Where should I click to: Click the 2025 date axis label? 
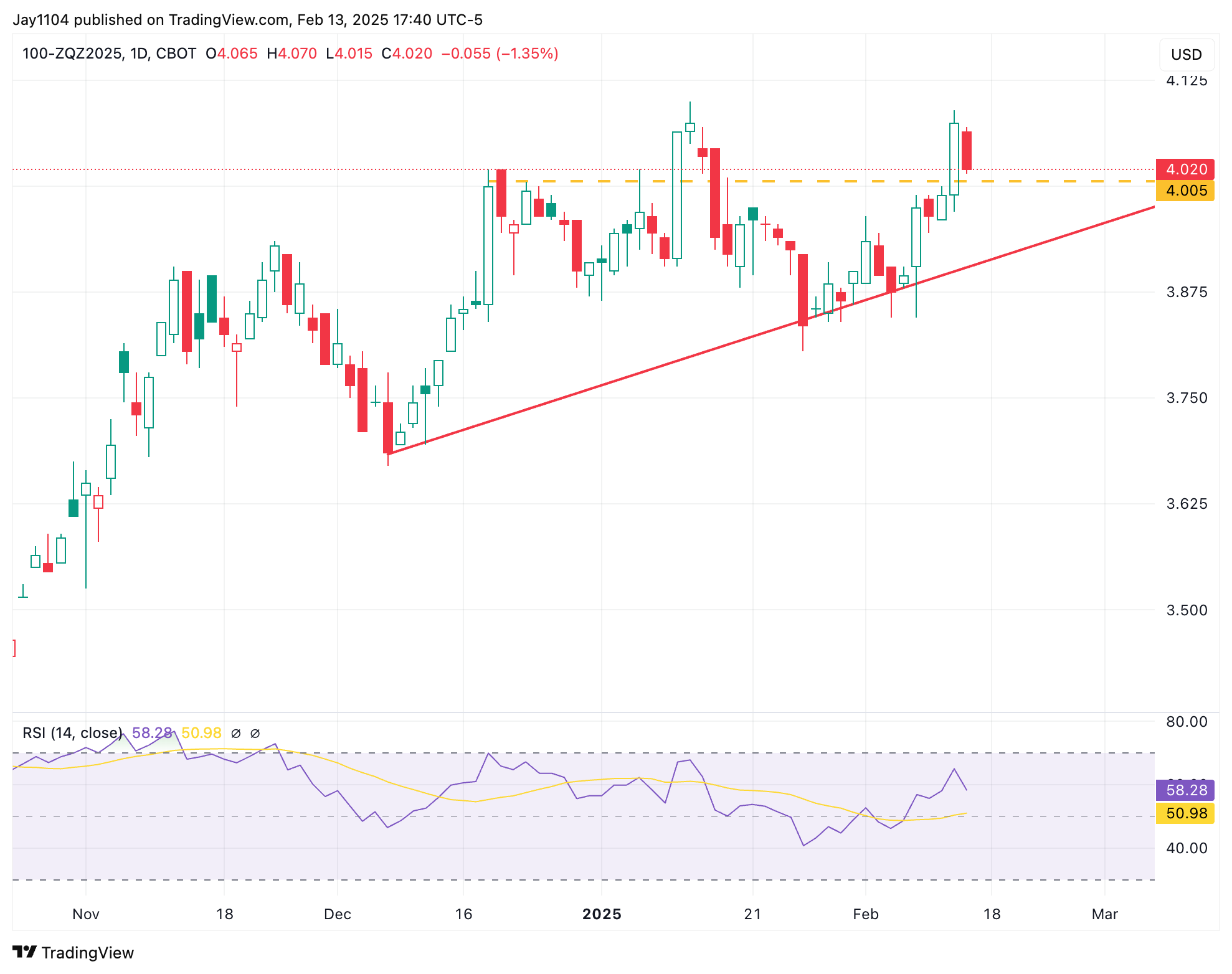click(x=602, y=914)
